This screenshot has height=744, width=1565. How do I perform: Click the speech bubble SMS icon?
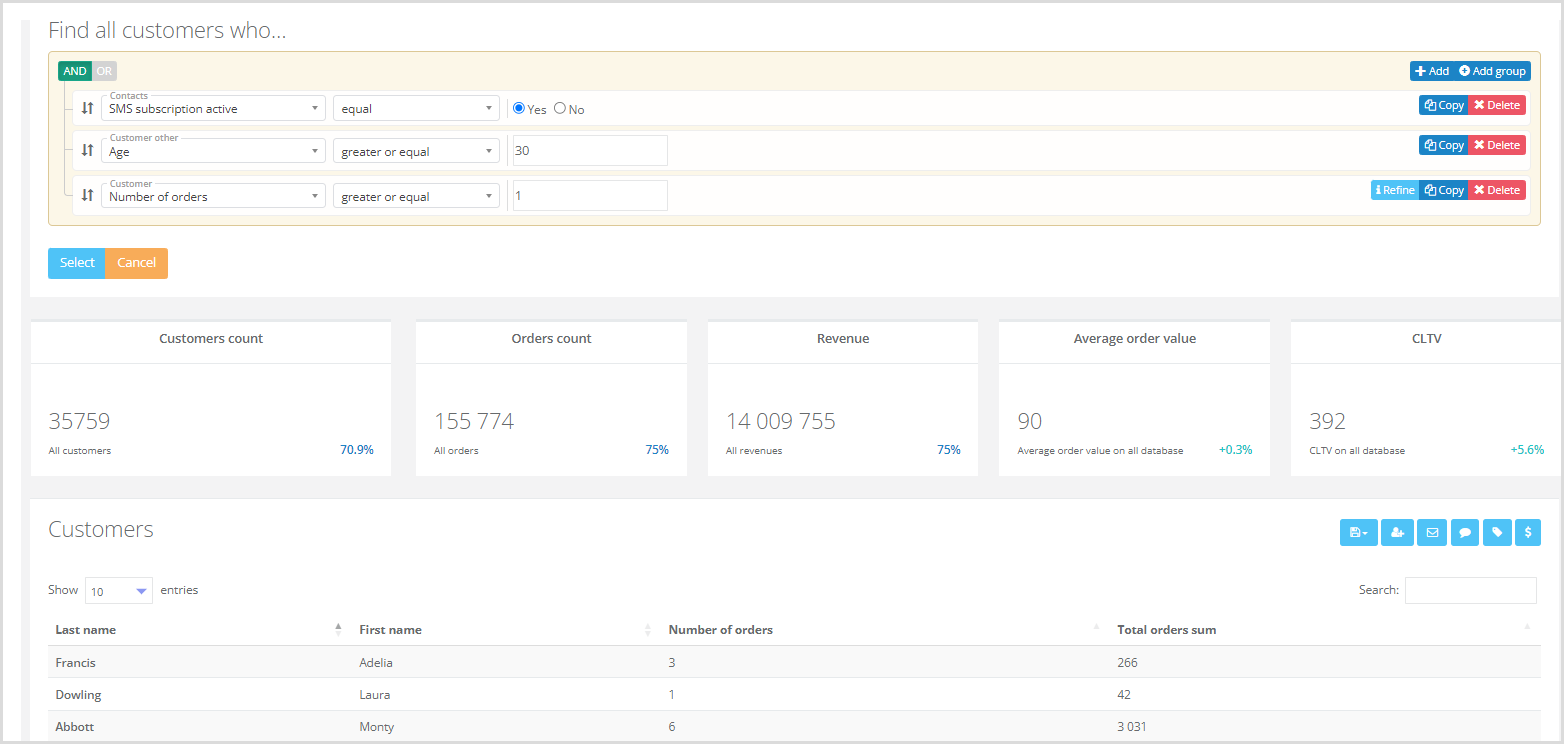tap(1465, 533)
